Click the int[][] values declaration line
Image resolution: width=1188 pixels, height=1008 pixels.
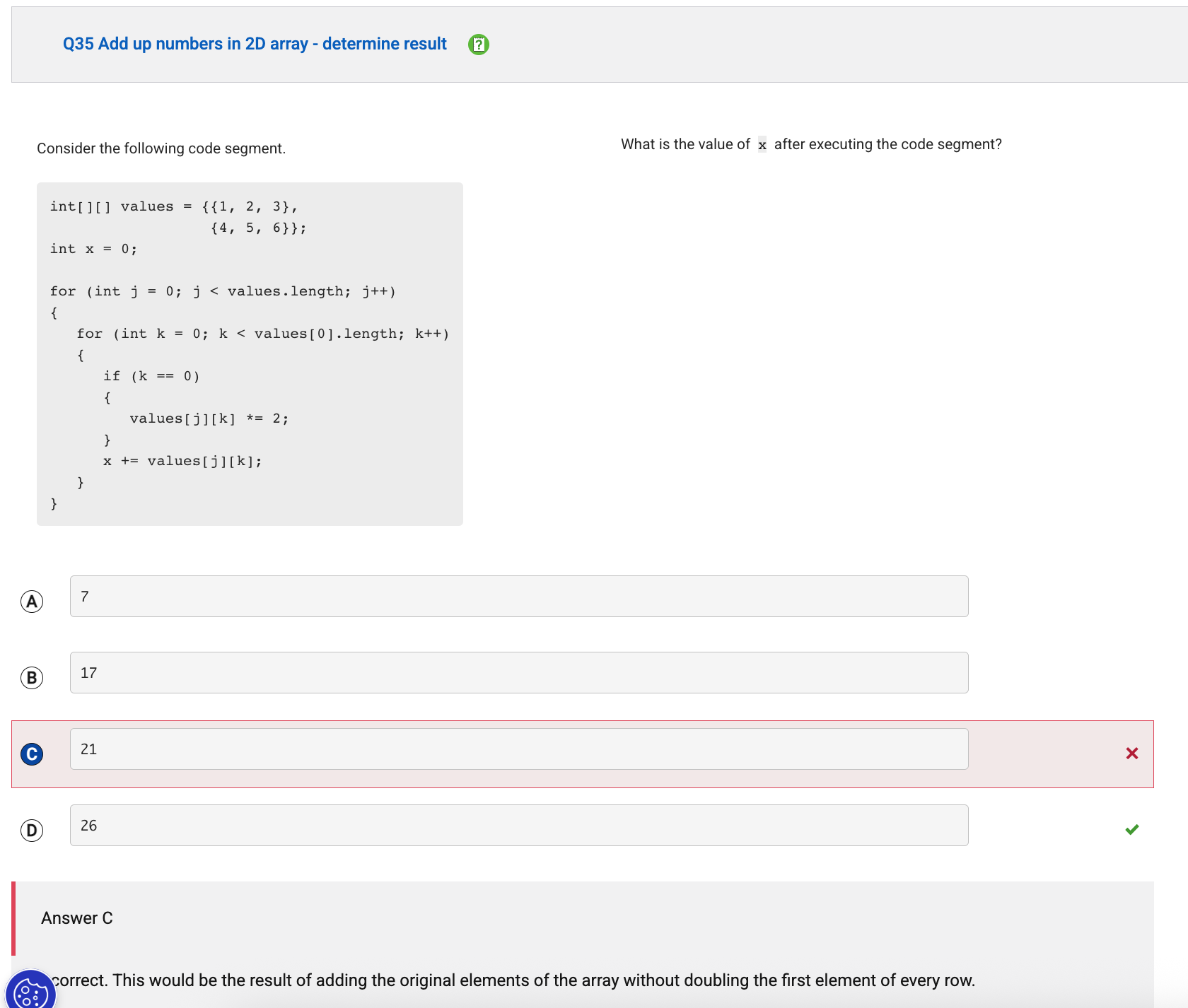(x=173, y=206)
